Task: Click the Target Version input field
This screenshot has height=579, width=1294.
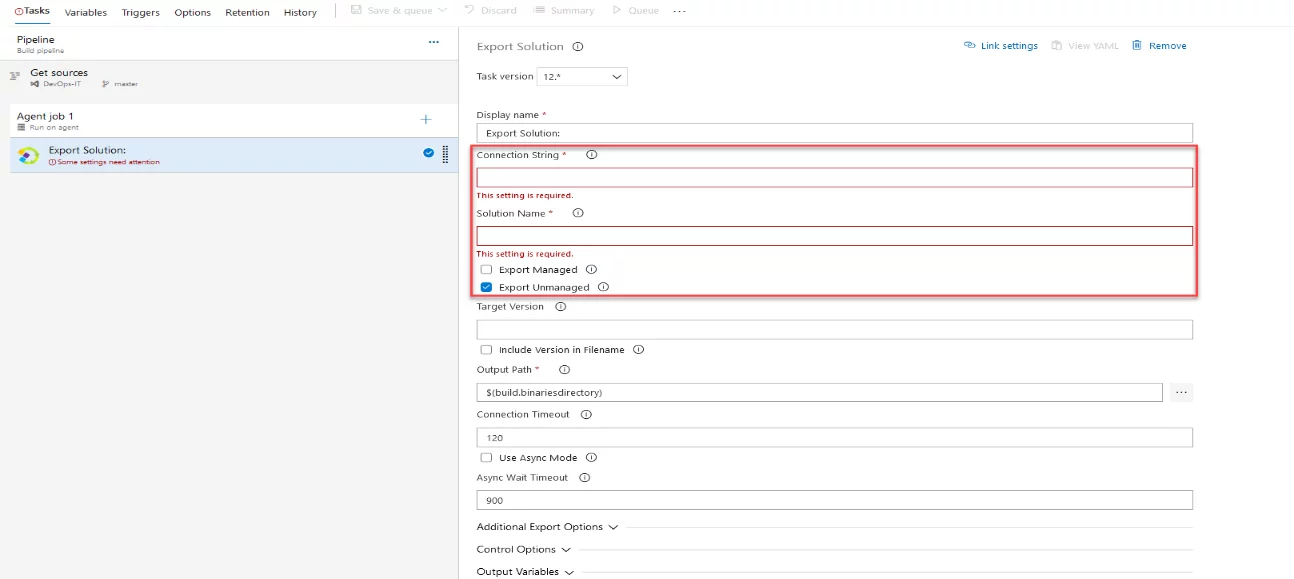Action: pos(834,330)
